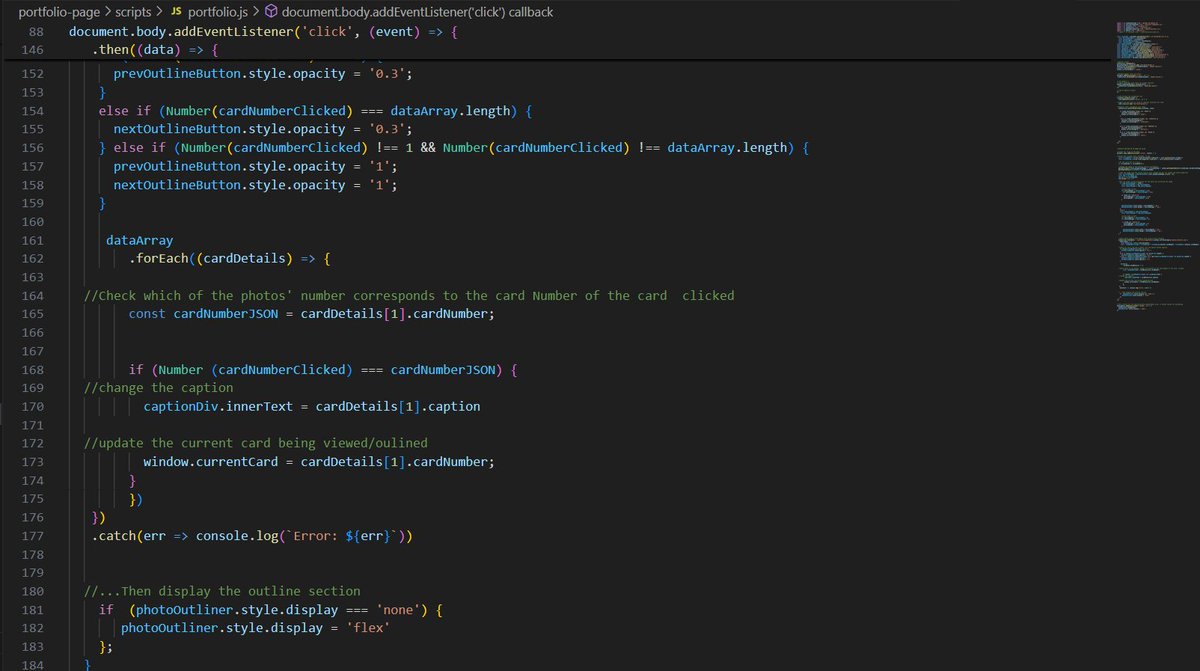Viewport: 1200px width, 671px height.
Task: Click line number 177 in the gutter
Action: 32,535
